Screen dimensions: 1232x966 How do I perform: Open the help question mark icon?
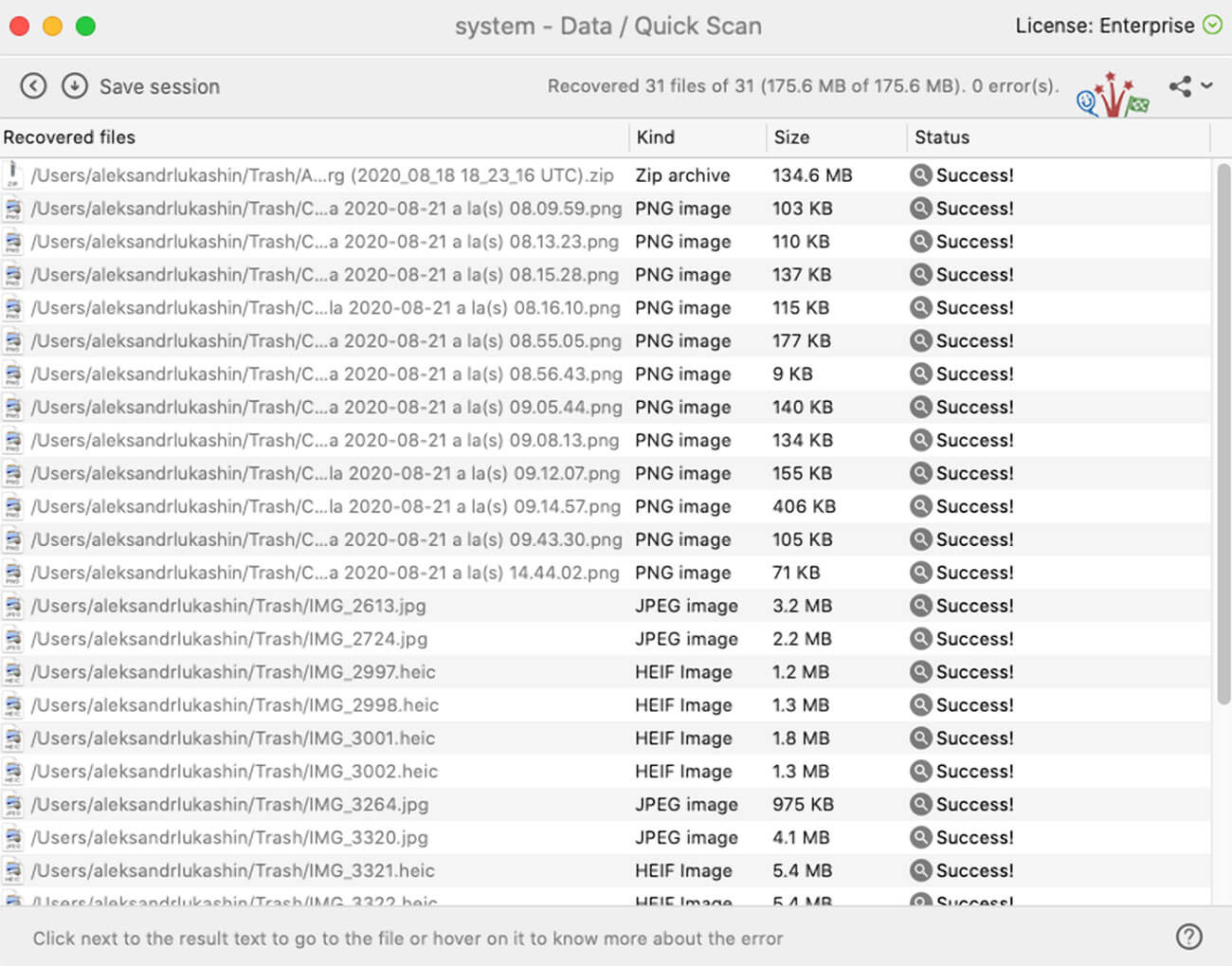[x=1188, y=937]
